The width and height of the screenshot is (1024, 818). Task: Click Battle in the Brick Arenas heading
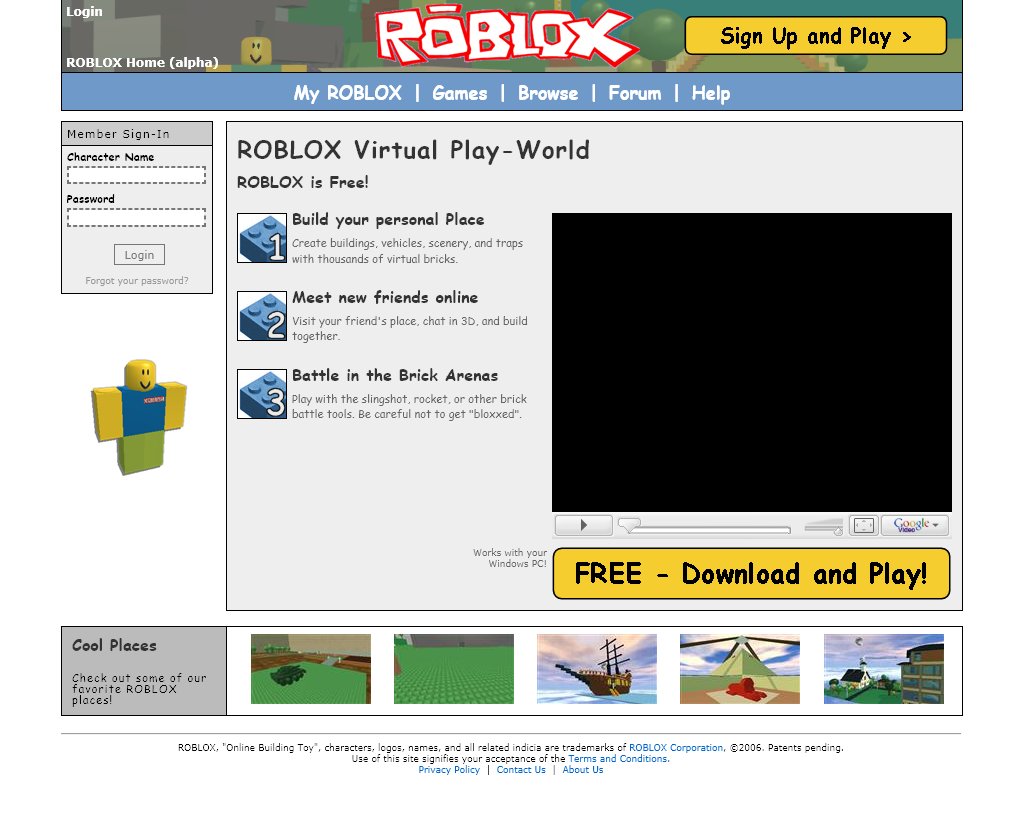pos(395,375)
